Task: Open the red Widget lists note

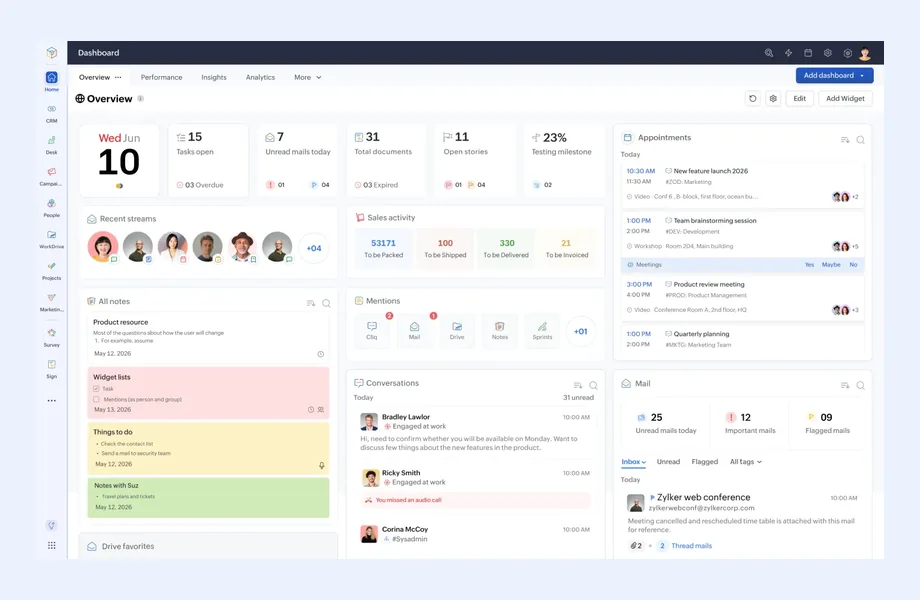Action: pyautogui.click(x=208, y=393)
